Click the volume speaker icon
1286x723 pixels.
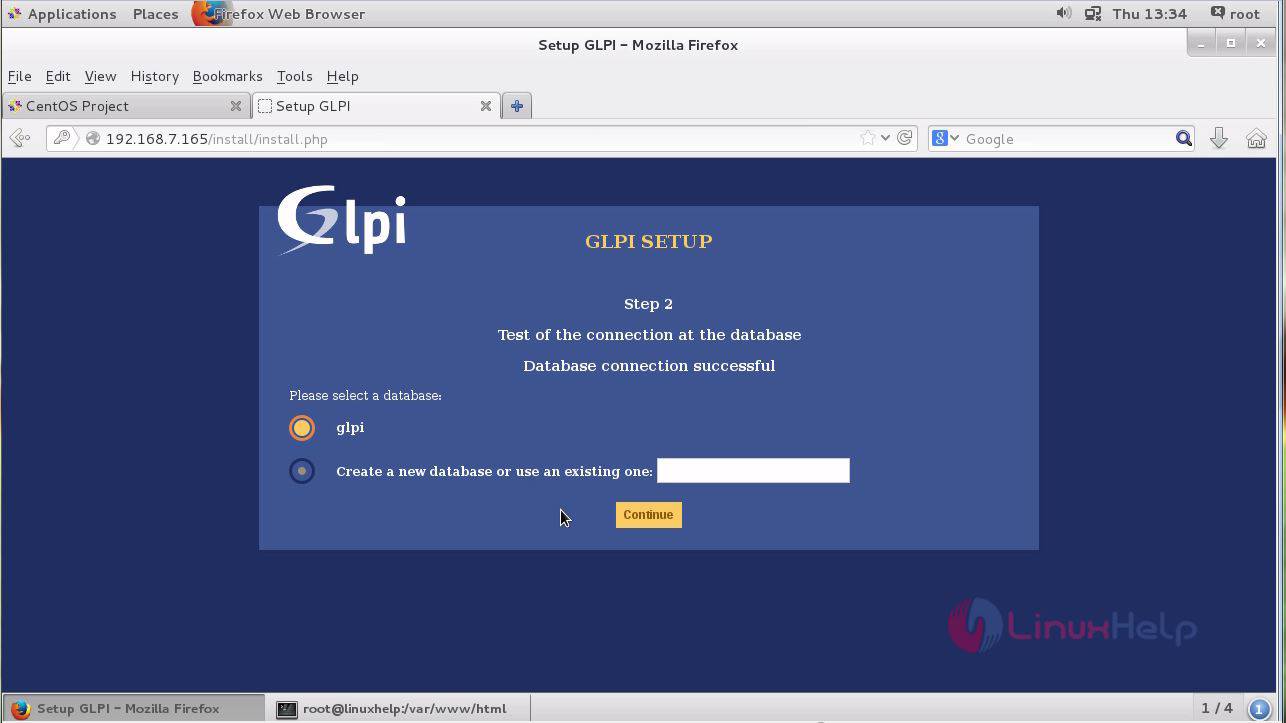1064,13
